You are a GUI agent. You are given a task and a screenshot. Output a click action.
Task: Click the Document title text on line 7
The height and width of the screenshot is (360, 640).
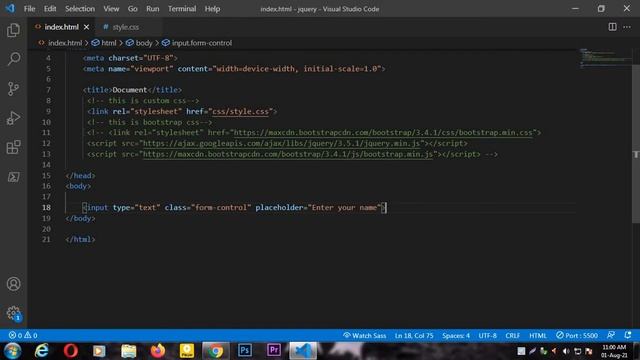[129, 90]
